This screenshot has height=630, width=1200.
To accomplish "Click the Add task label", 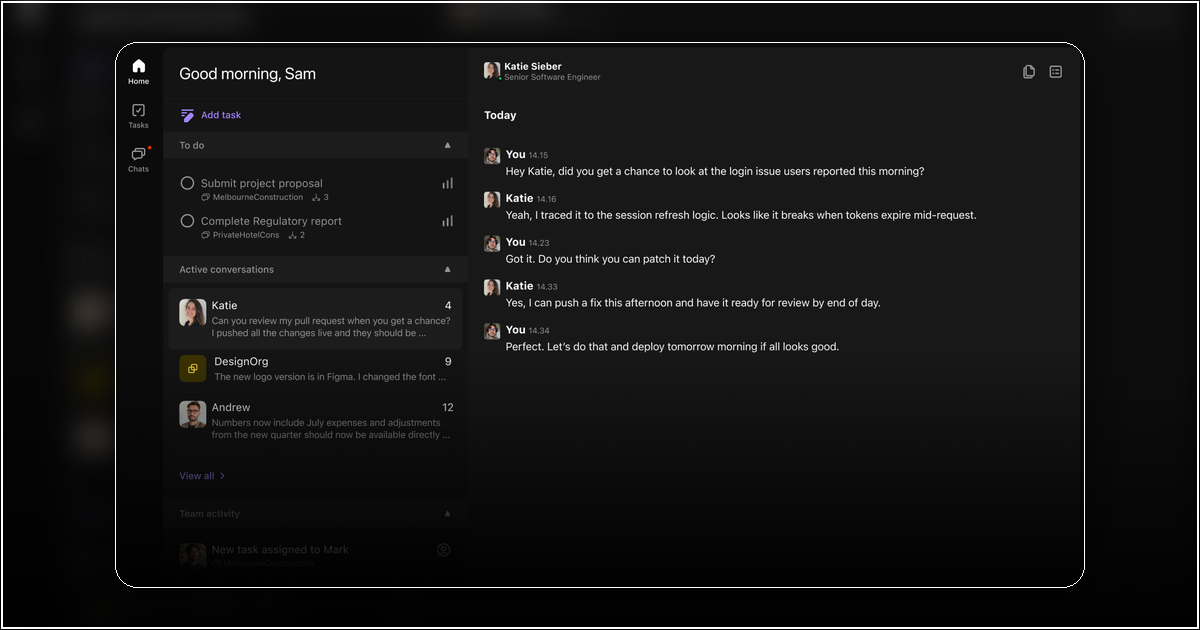I will point(221,115).
